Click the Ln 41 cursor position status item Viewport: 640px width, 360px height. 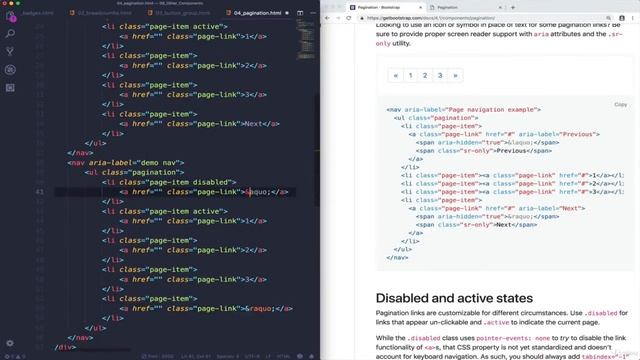coord(196,356)
